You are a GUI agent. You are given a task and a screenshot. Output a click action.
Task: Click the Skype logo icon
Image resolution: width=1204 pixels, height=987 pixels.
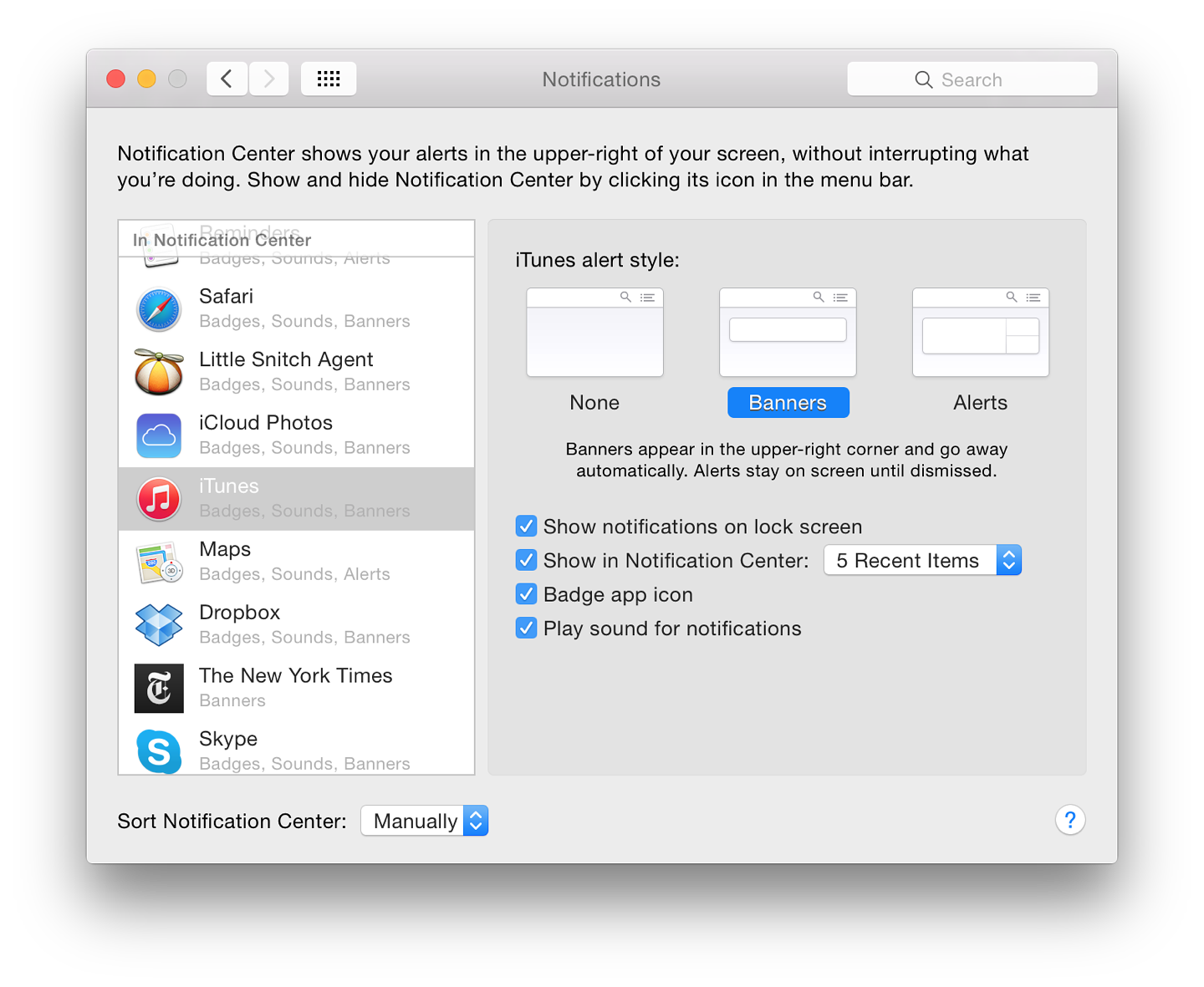(x=159, y=751)
